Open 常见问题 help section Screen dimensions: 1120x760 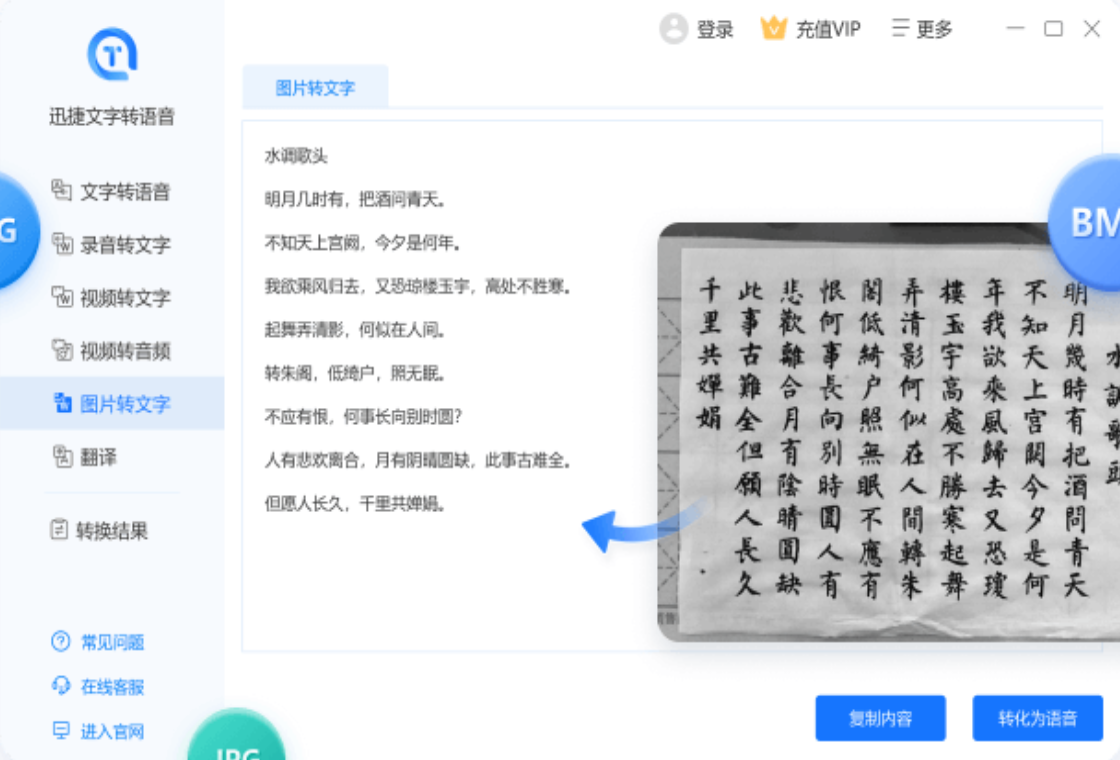coord(102,643)
